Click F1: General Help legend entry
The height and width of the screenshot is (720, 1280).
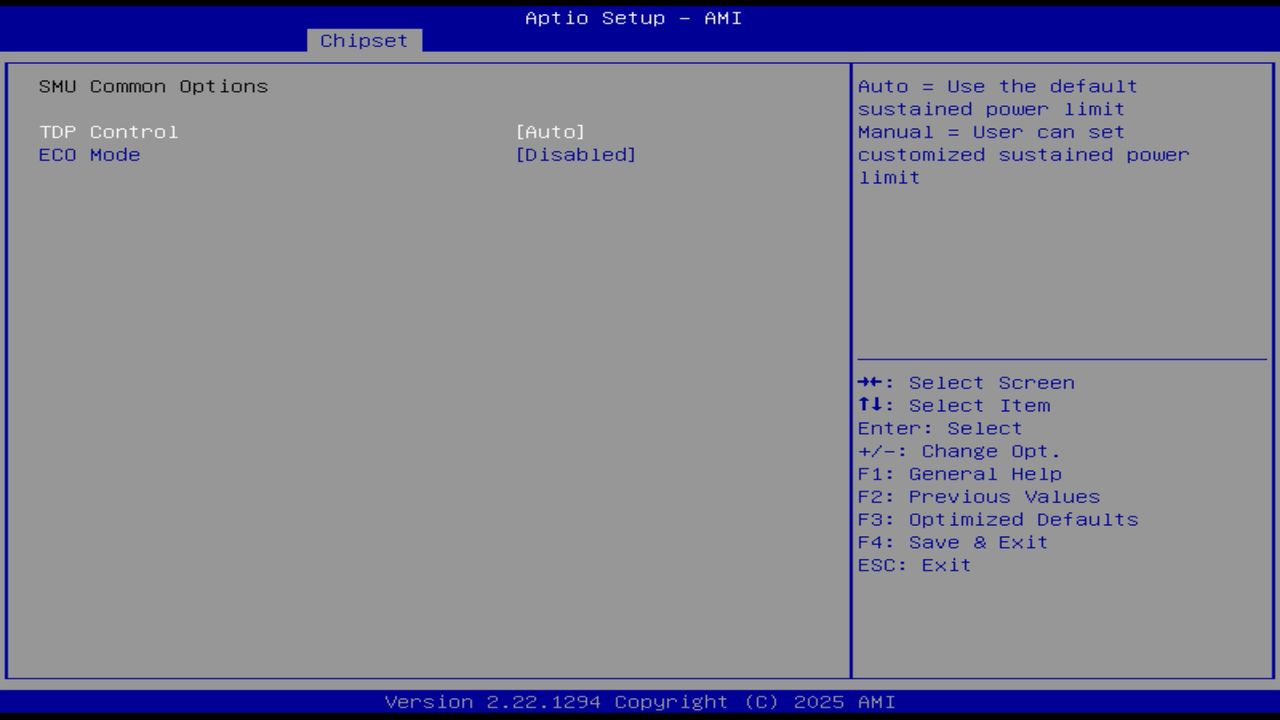pyautogui.click(x=959, y=473)
